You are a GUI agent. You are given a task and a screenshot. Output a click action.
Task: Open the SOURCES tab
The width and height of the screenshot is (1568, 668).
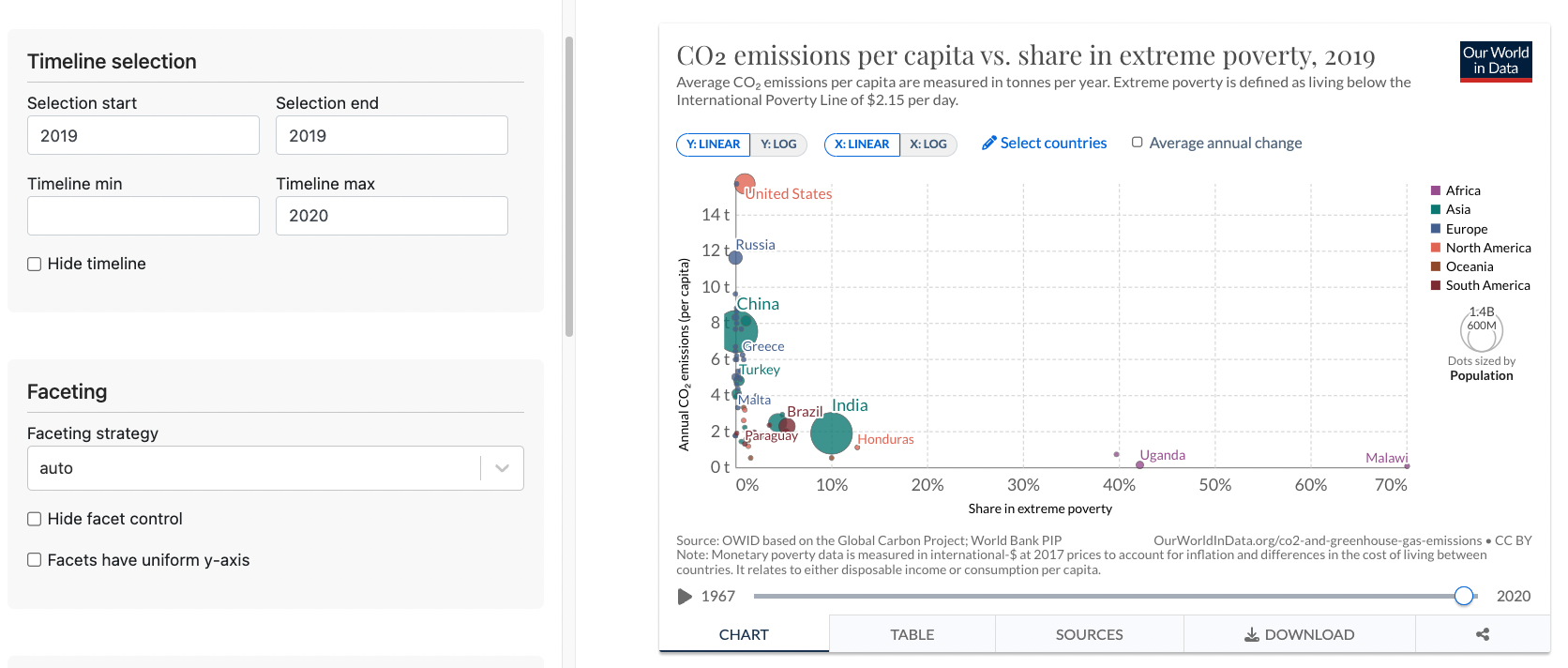click(x=1089, y=634)
